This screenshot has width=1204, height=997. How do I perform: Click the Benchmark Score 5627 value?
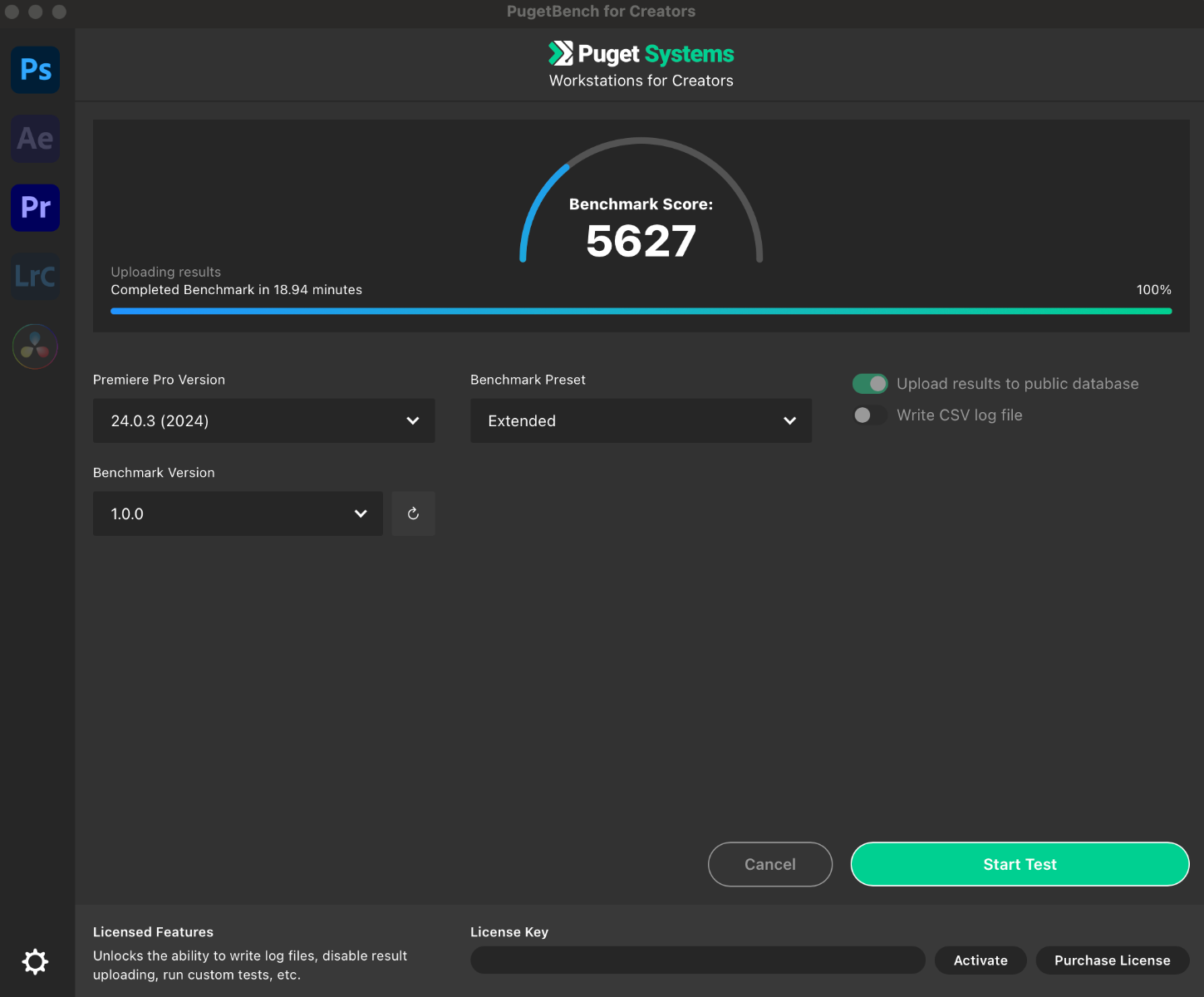[641, 241]
